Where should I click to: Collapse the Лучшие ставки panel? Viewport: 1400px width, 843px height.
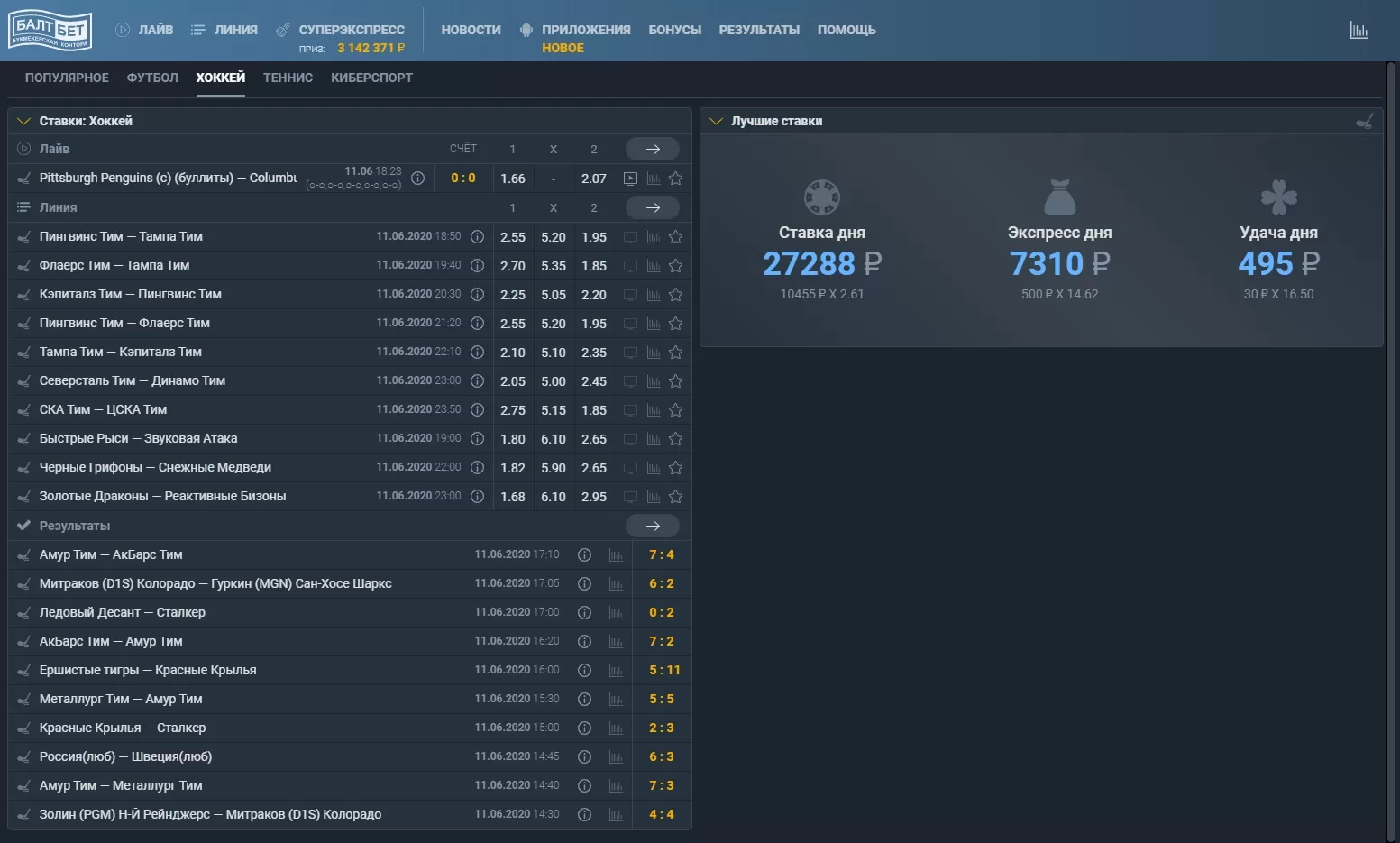(717, 120)
